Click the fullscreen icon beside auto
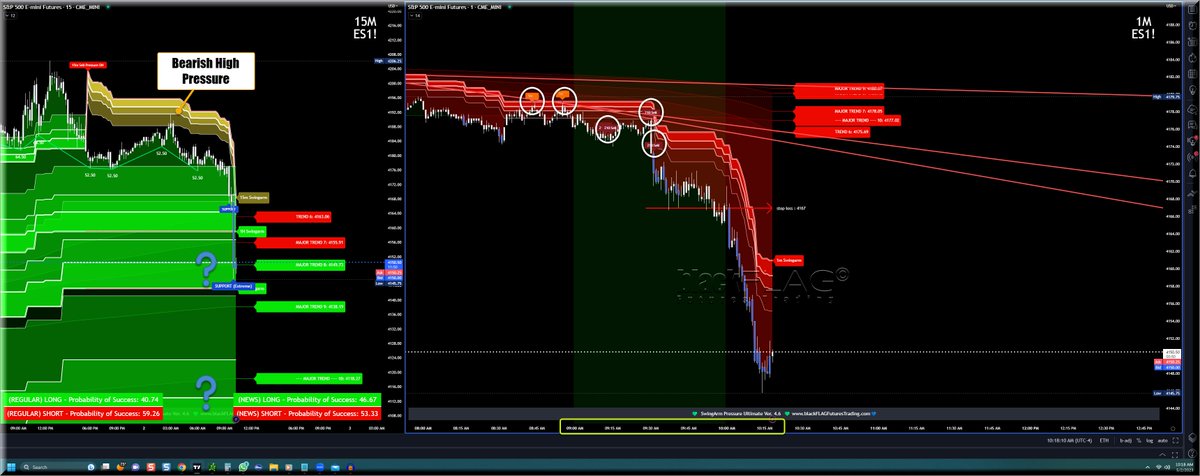This screenshot has height=476, width=1200. (1175, 441)
